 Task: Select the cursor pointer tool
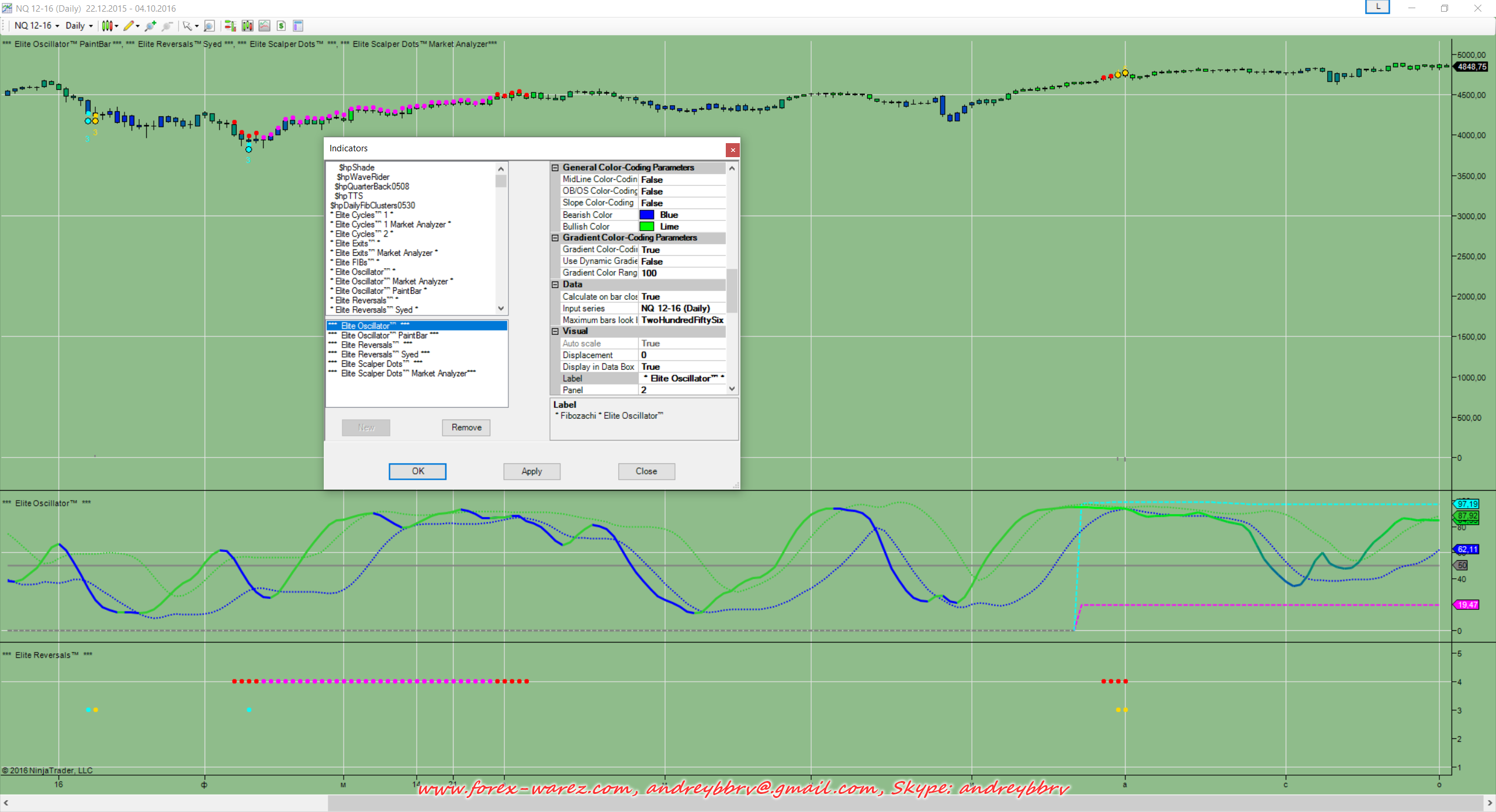point(188,26)
